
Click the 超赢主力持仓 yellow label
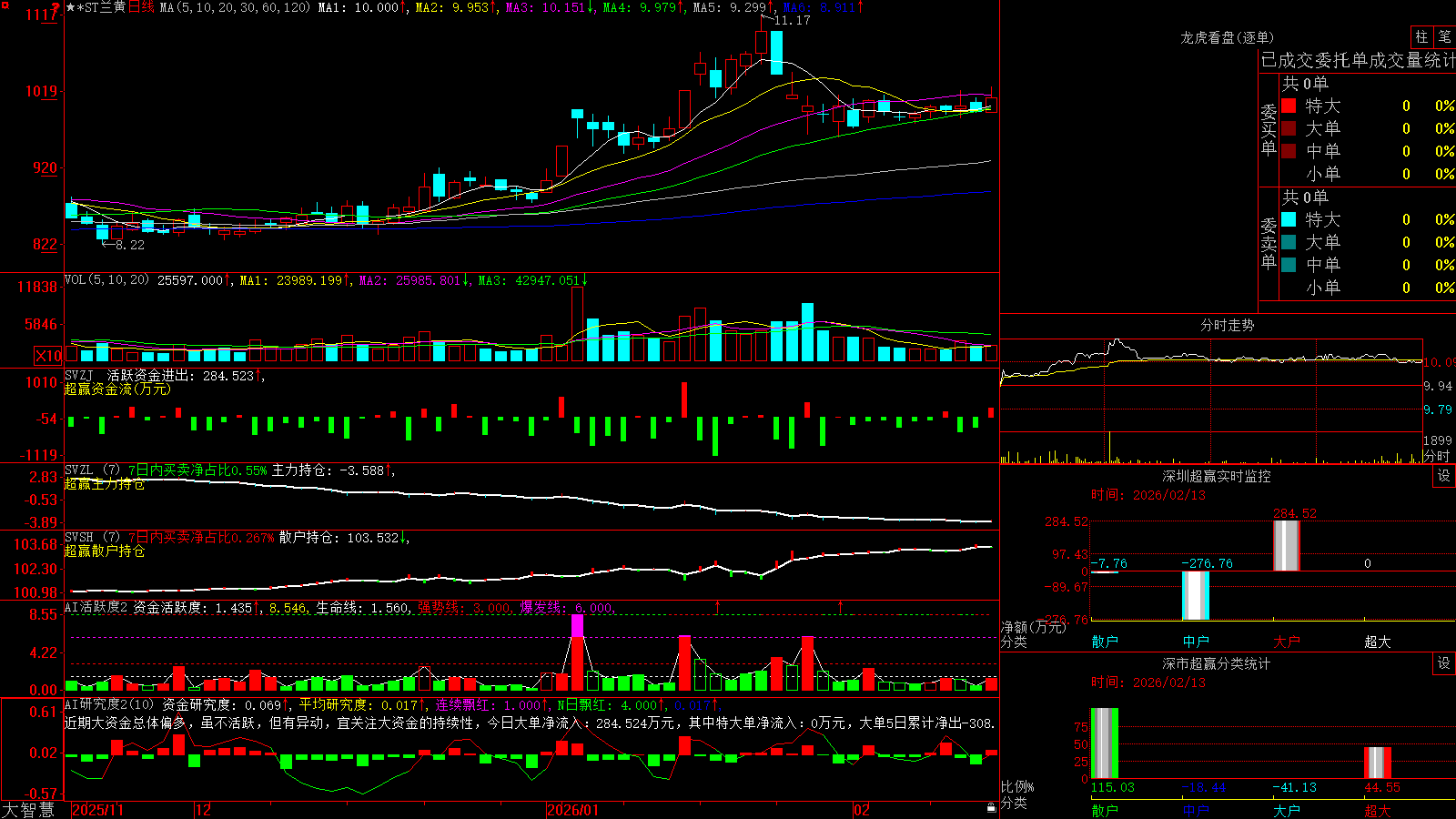point(105,483)
